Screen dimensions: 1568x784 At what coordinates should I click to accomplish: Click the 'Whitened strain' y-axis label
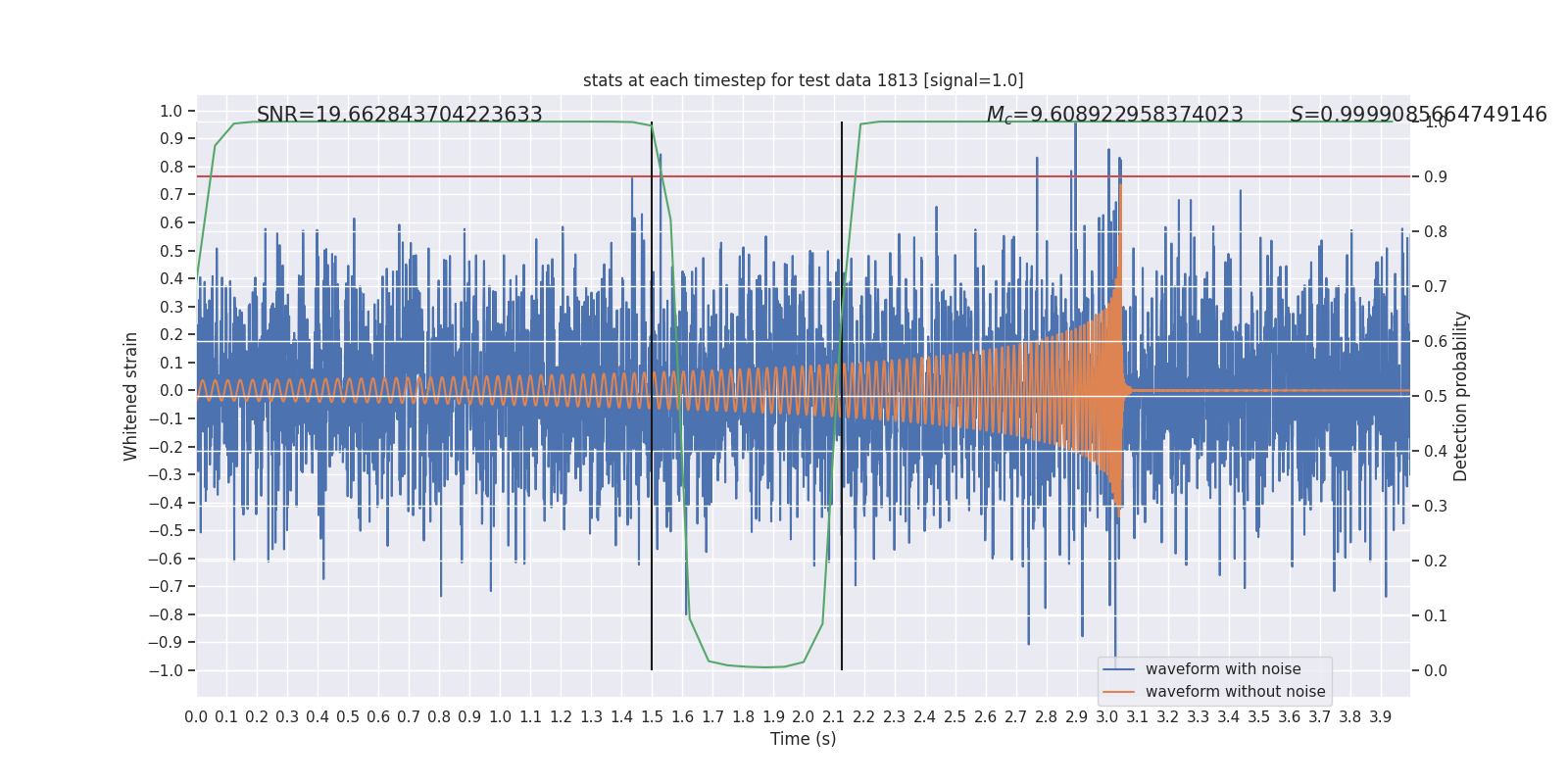pyautogui.click(x=131, y=396)
